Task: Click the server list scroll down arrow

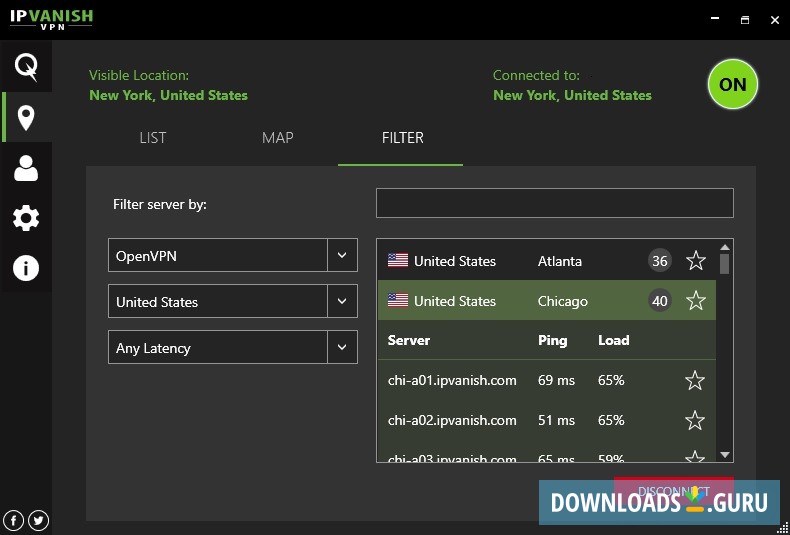Action: [x=725, y=455]
